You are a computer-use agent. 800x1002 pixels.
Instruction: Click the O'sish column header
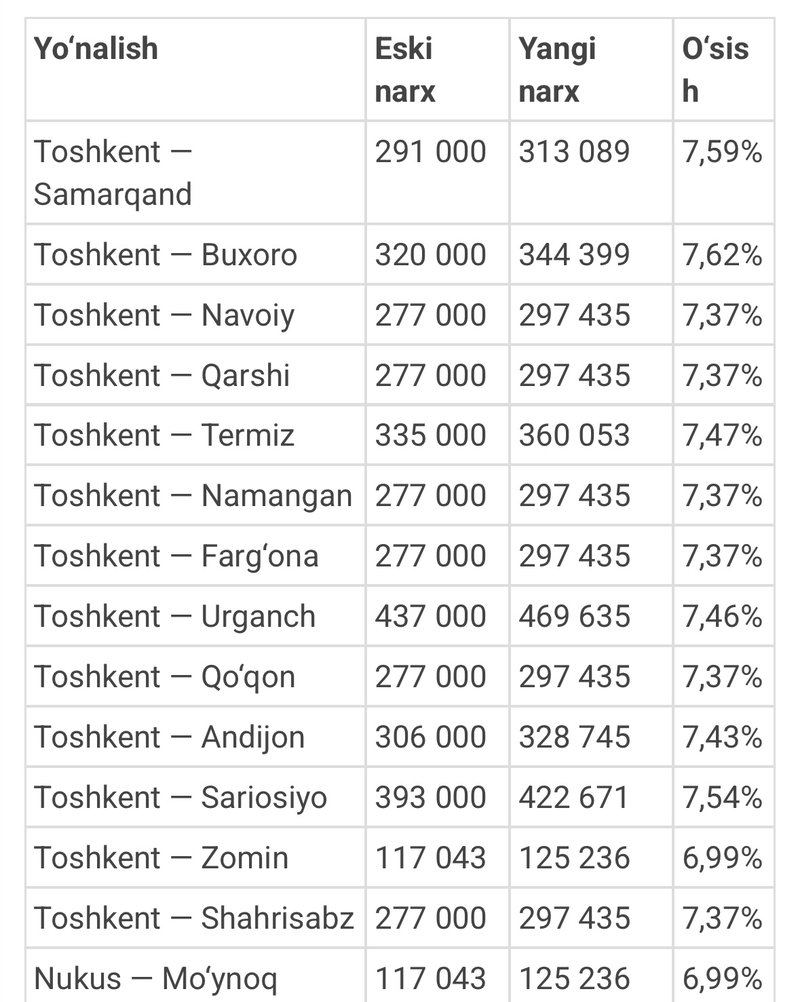(x=714, y=70)
